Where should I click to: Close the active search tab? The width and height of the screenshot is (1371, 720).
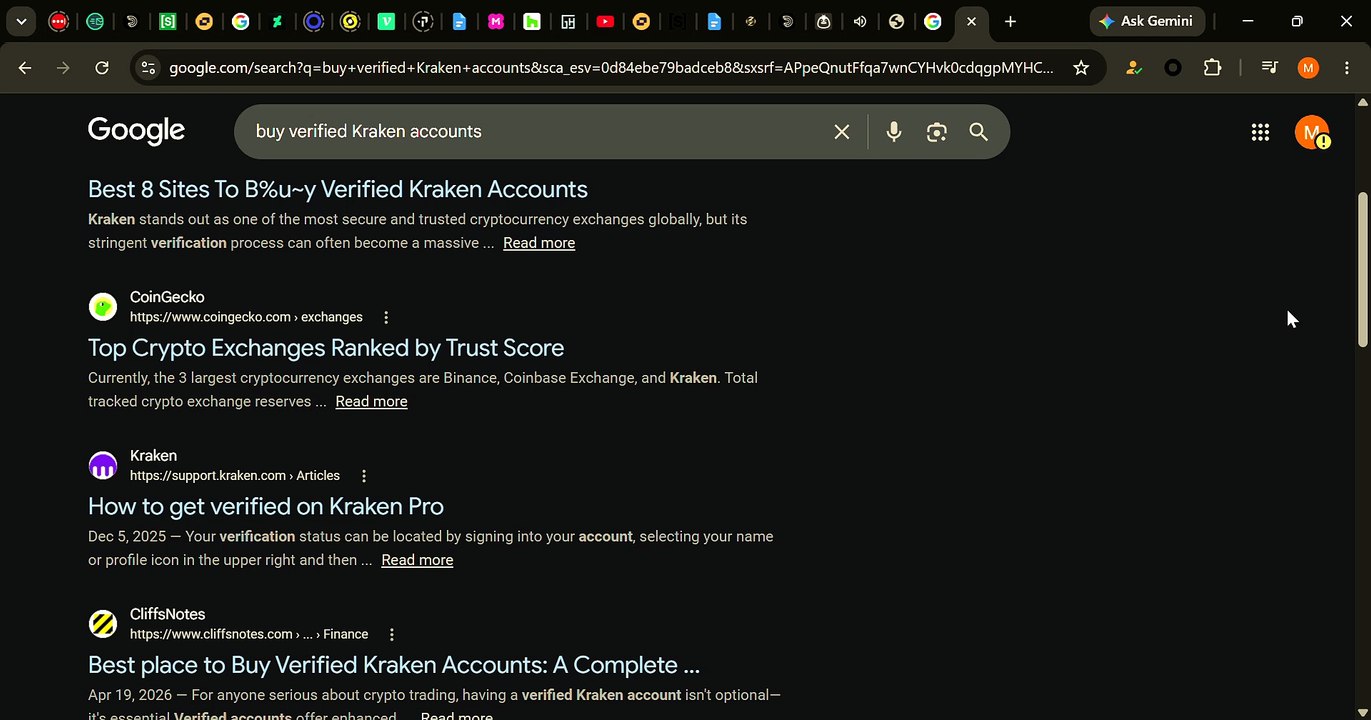(x=970, y=21)
